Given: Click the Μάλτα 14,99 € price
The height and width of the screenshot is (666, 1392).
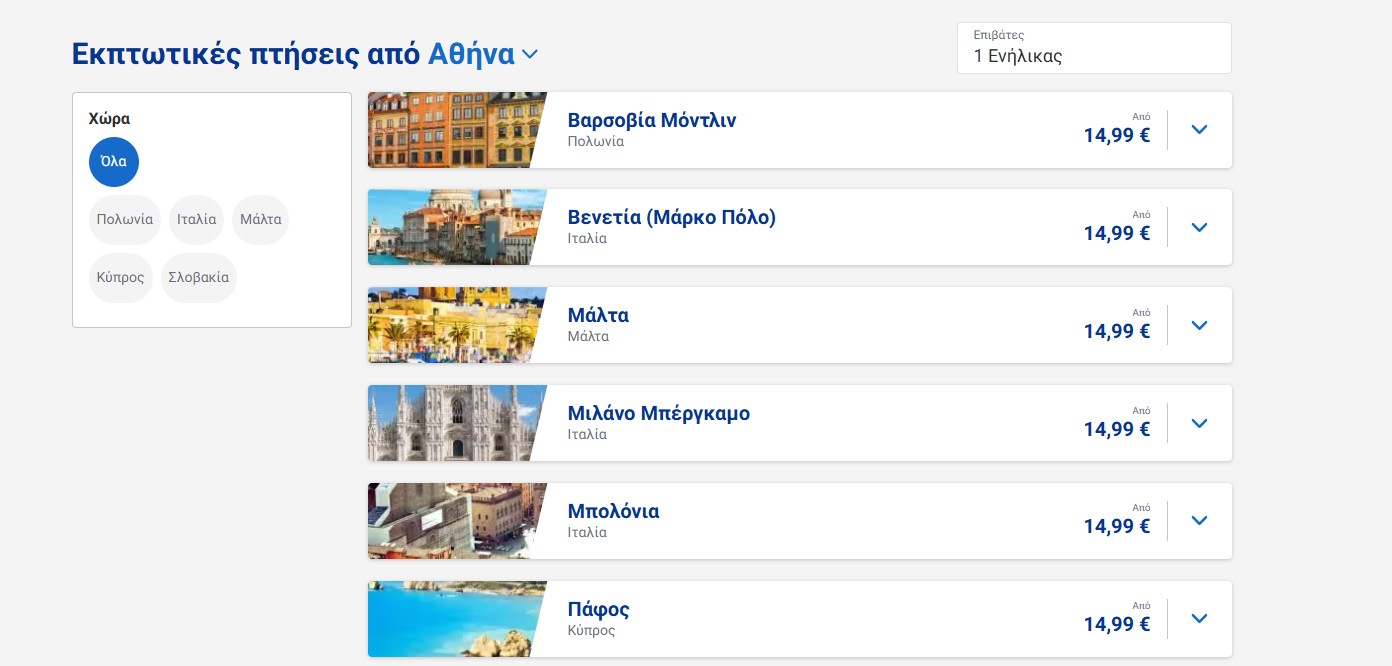Looking at the screenshot, I should point(1117,331).
